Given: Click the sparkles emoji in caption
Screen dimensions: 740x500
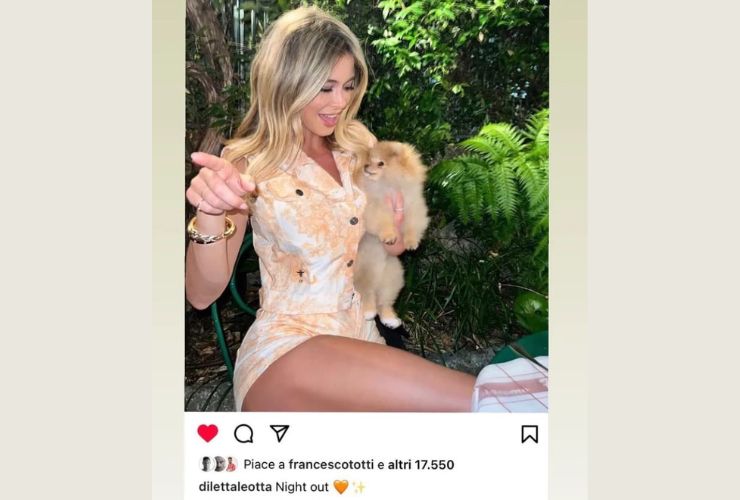Looking at the screenshot, I should pos(359,487).
